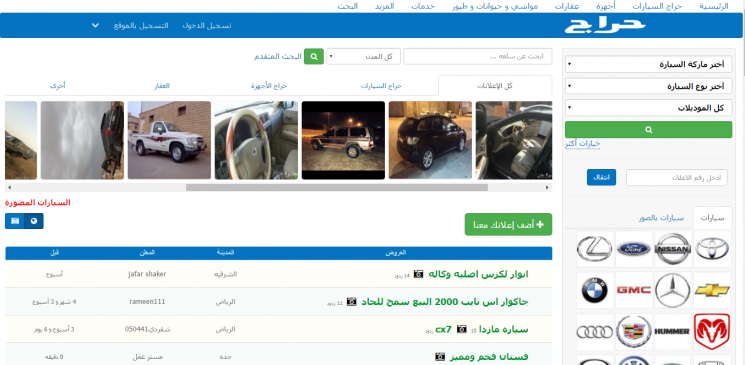Open the BMW brand logo
The image size is (745, 365).
point(594,290)
